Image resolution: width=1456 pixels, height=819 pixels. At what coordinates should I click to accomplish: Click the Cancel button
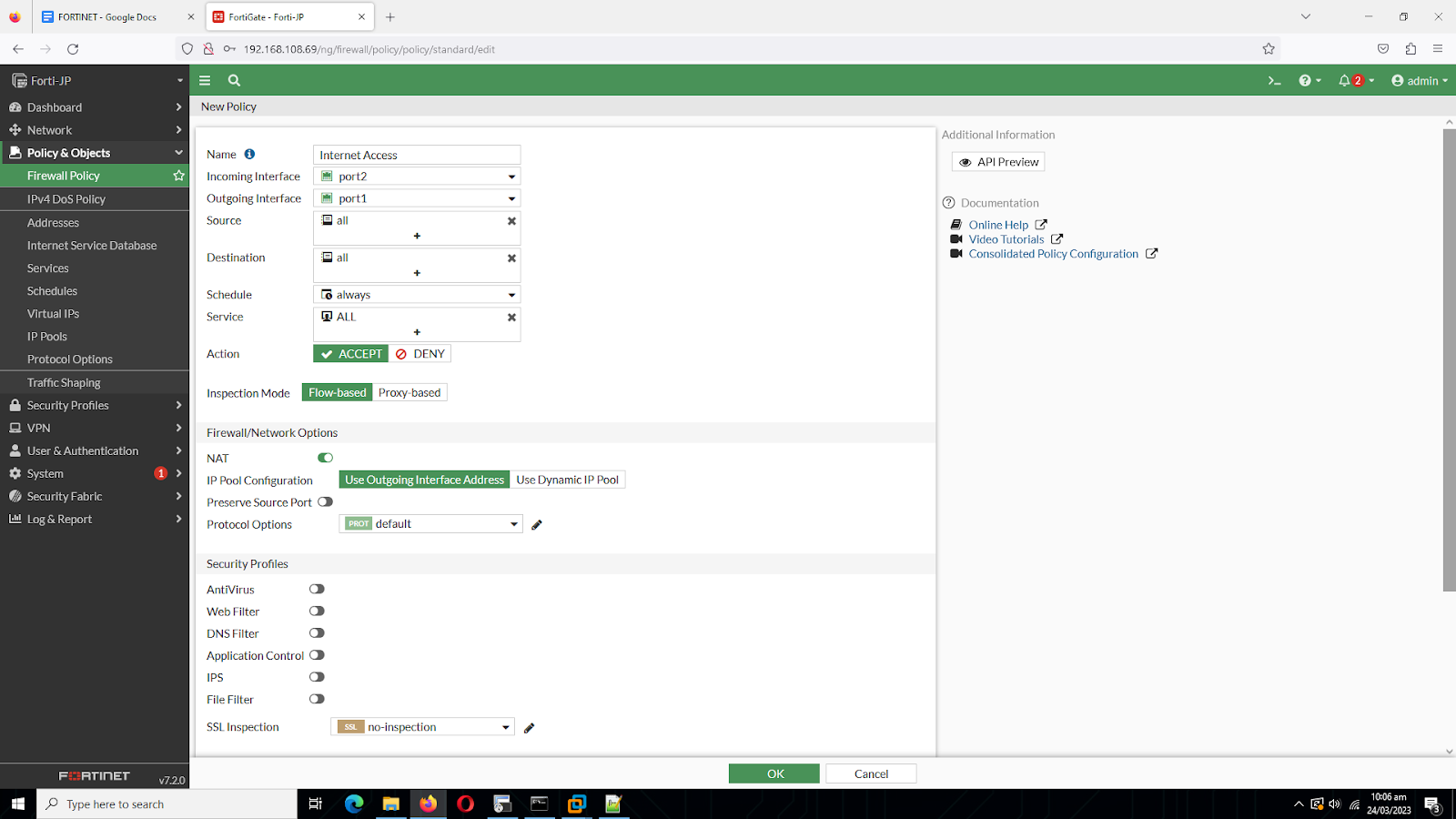[871, 773]
